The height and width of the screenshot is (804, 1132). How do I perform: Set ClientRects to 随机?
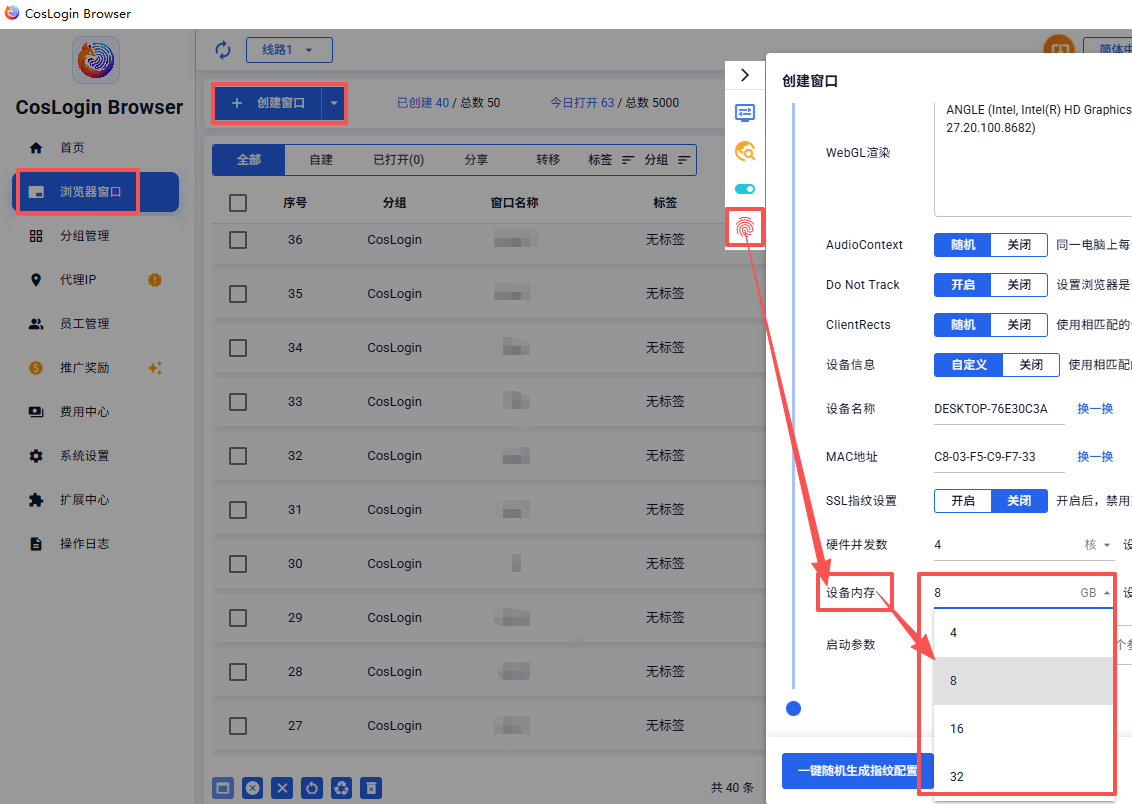tap(963, 325)
